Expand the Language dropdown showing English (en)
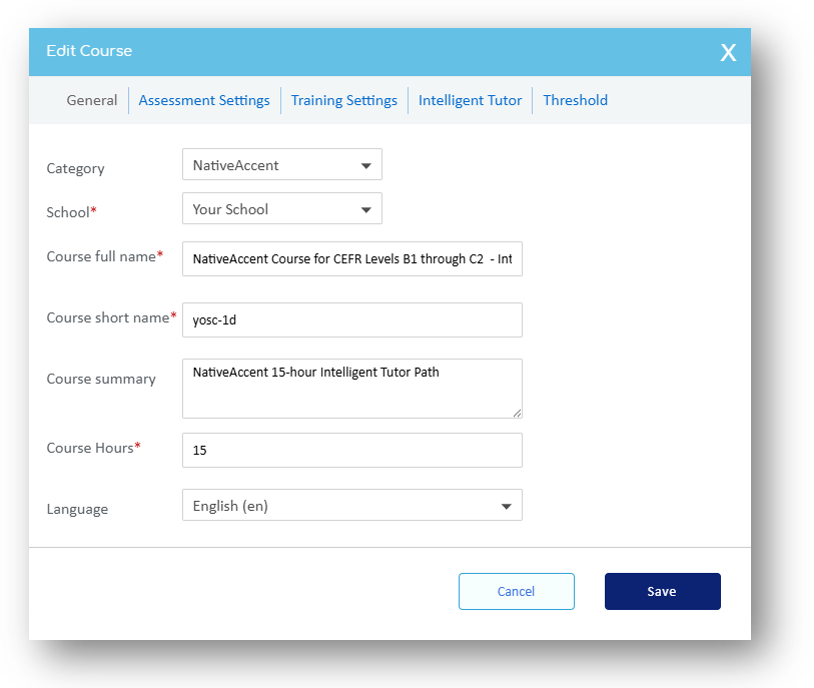The image size is (814, 688). 352,506
